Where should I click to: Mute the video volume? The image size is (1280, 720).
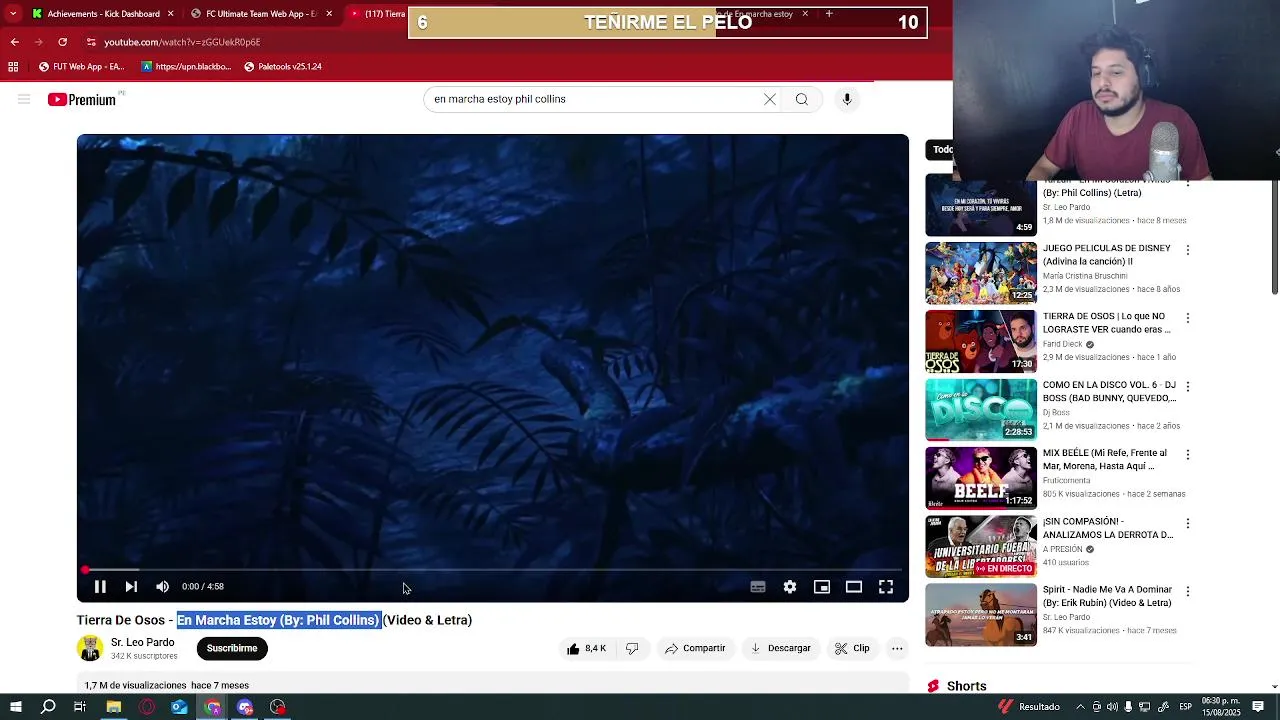162,587
